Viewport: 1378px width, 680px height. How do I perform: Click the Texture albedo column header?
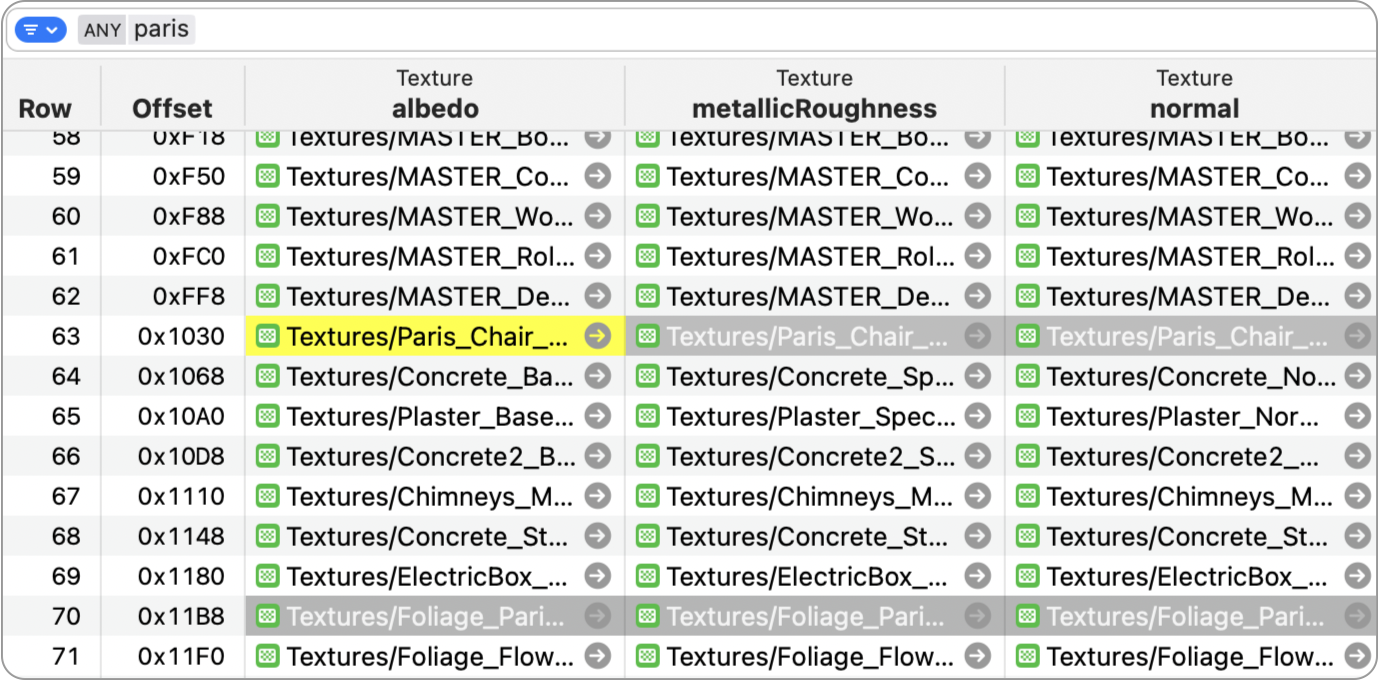(435, 94)
